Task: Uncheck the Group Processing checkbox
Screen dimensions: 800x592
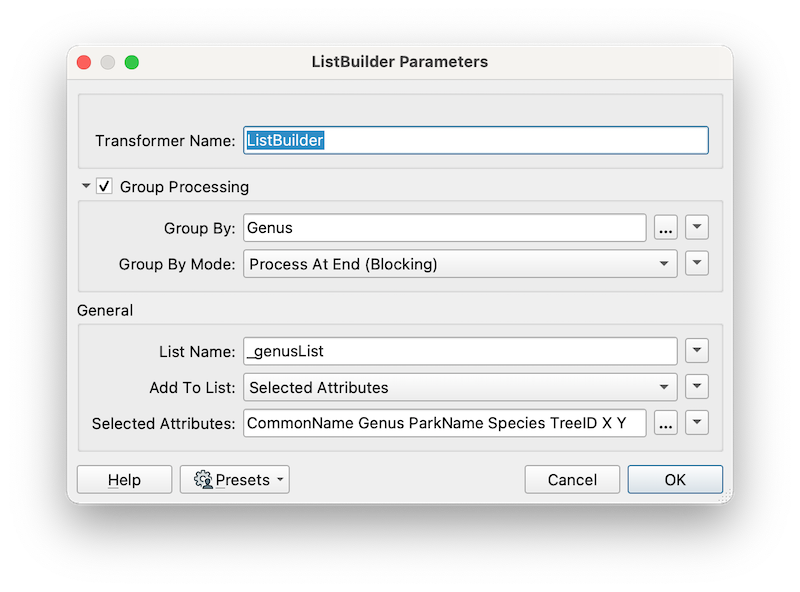Action: pos(104,187)
